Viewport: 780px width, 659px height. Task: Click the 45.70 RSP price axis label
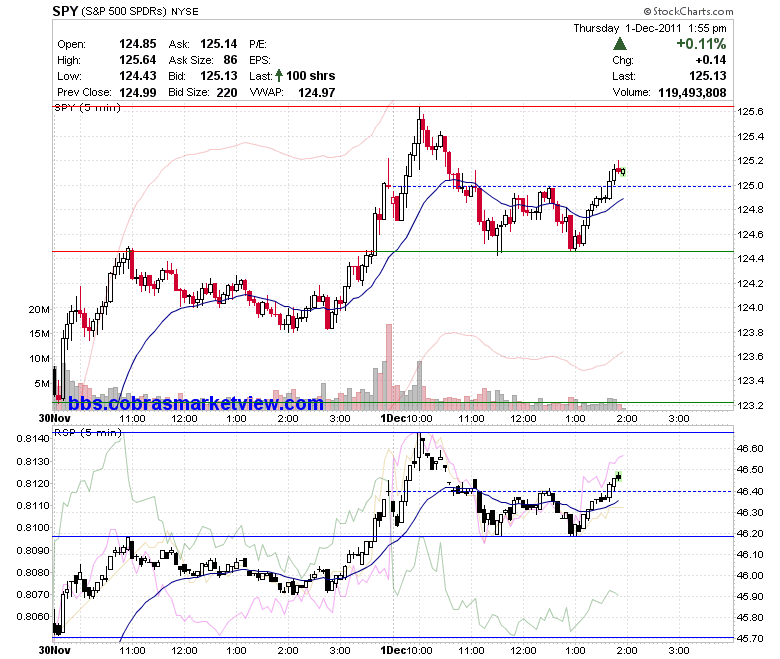tap(750, 639)
